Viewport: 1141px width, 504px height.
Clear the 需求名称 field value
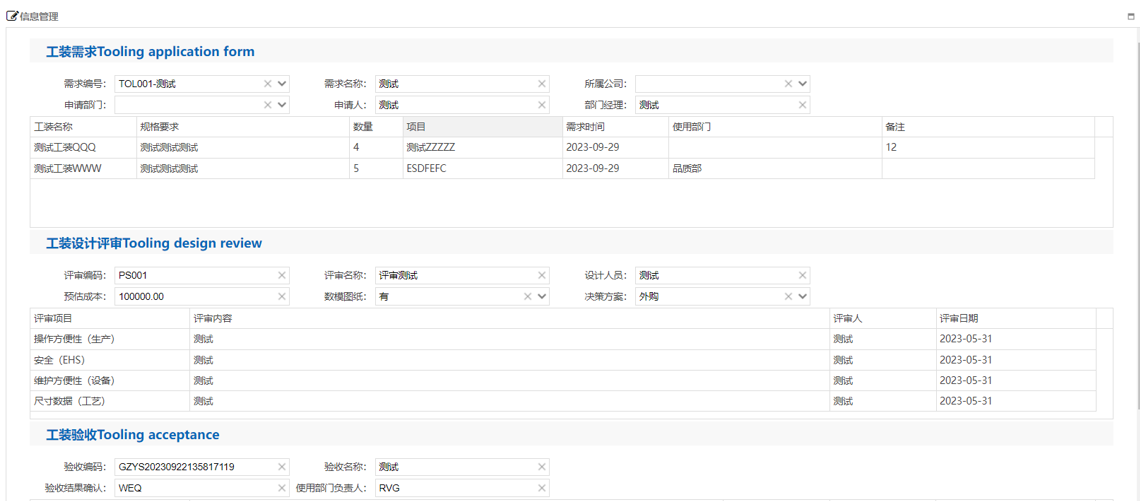(x=542, y=84)
